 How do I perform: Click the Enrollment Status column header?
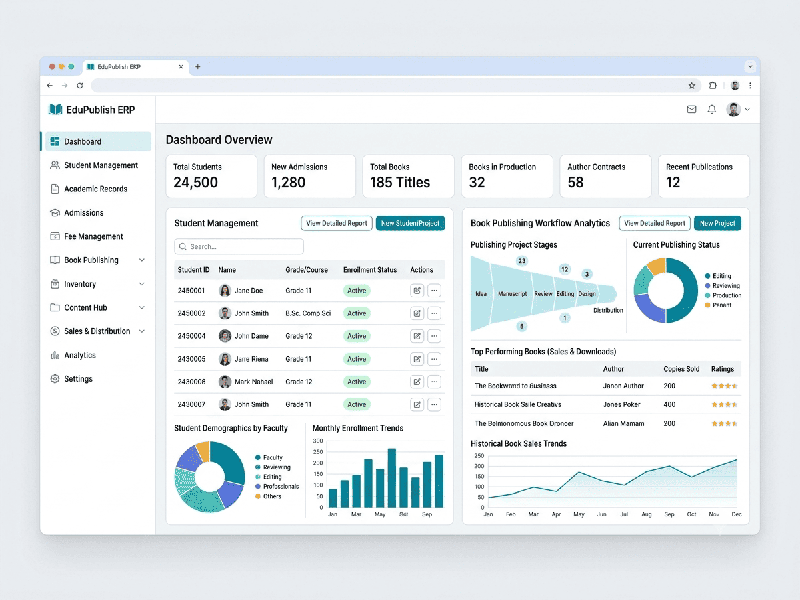coord(370,270)
